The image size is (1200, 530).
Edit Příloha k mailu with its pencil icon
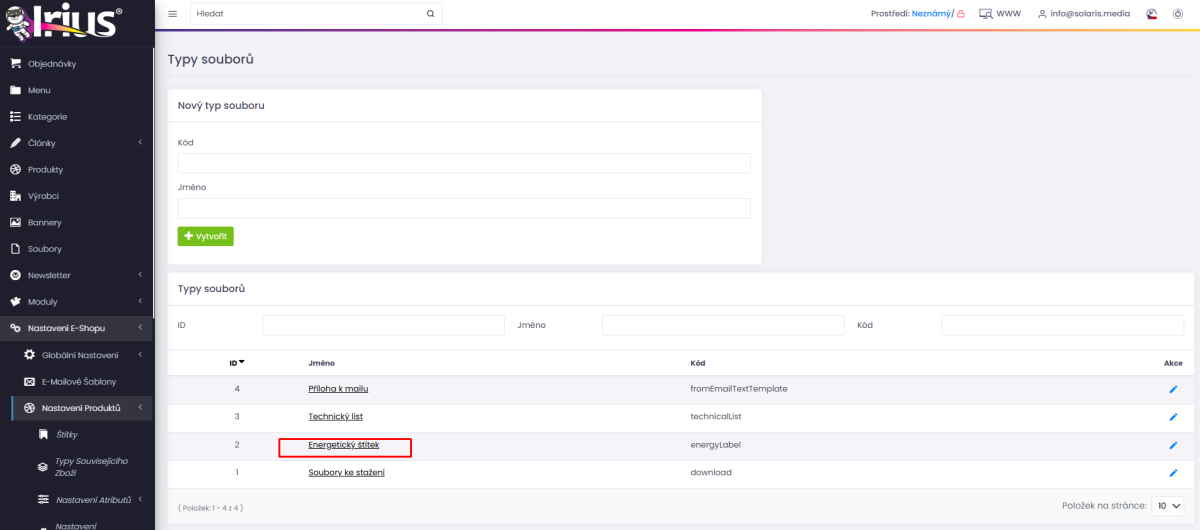click(1174, 389)
